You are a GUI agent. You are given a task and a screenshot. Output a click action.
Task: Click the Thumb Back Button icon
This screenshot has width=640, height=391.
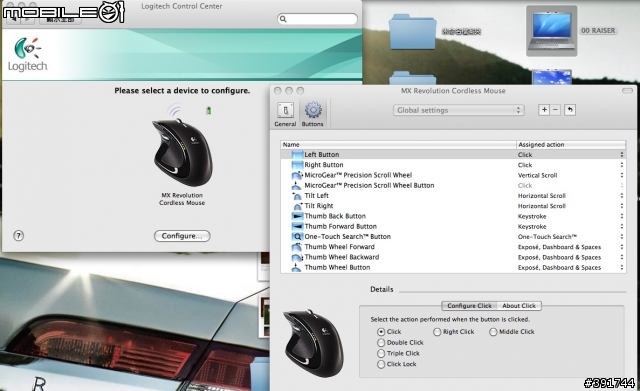pos(297,216)
